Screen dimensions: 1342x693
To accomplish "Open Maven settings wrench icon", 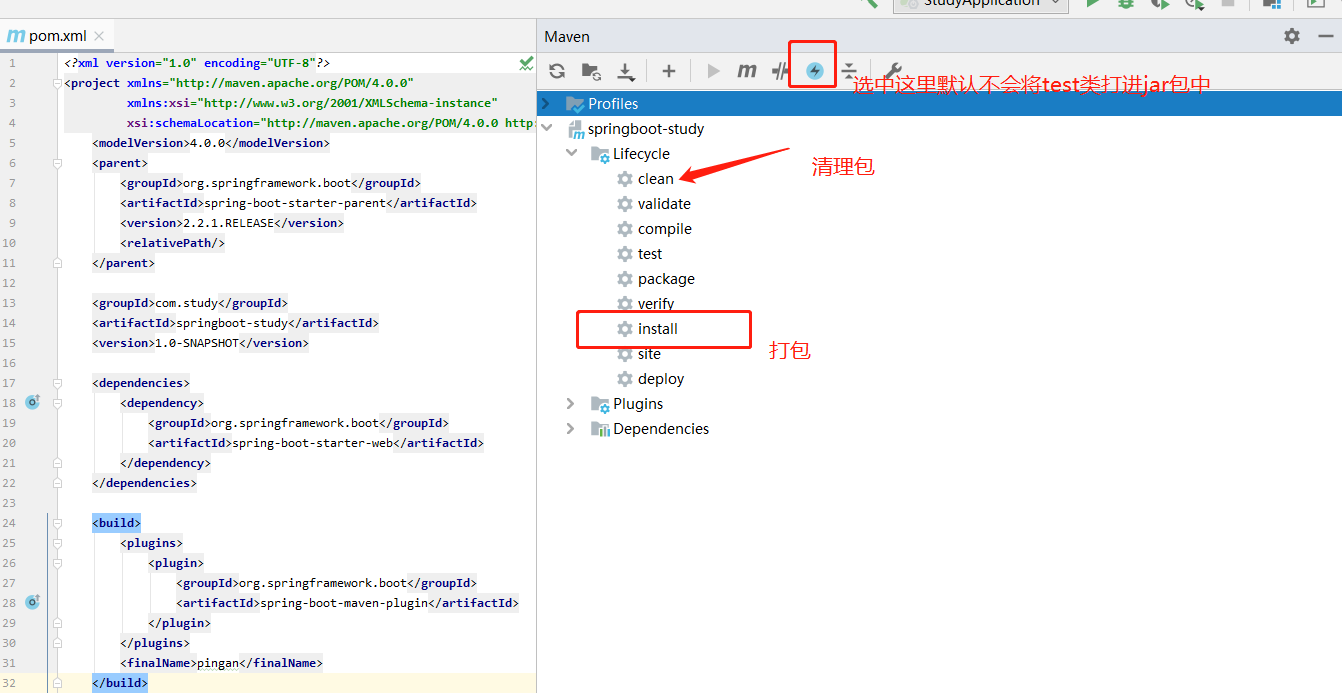I will (892, 71).
